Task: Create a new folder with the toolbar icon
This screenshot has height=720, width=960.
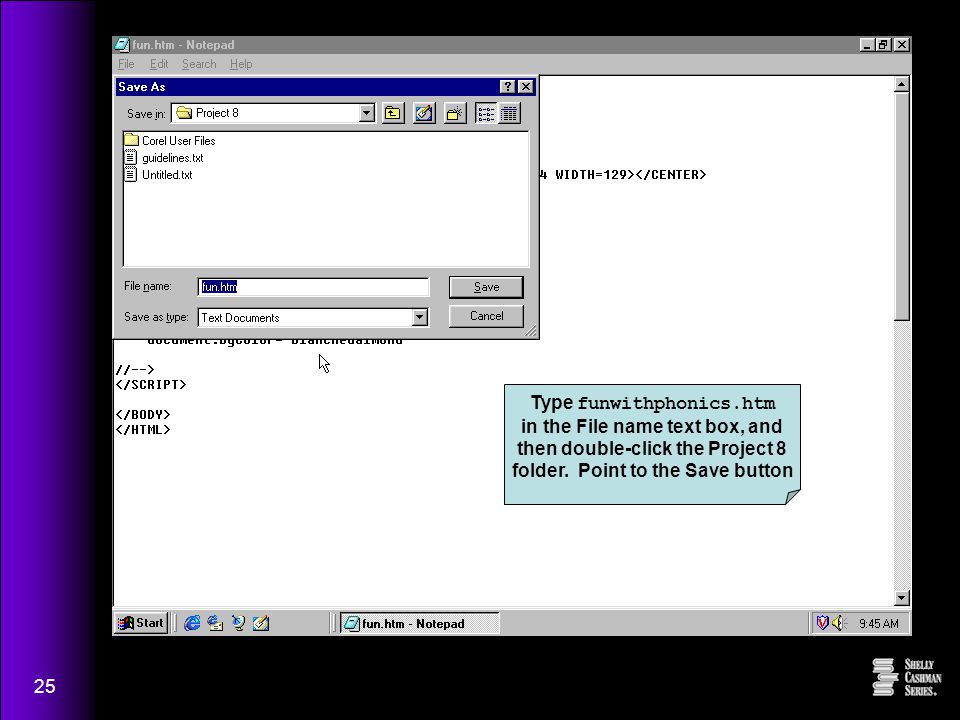Action: tap(455, 113)
